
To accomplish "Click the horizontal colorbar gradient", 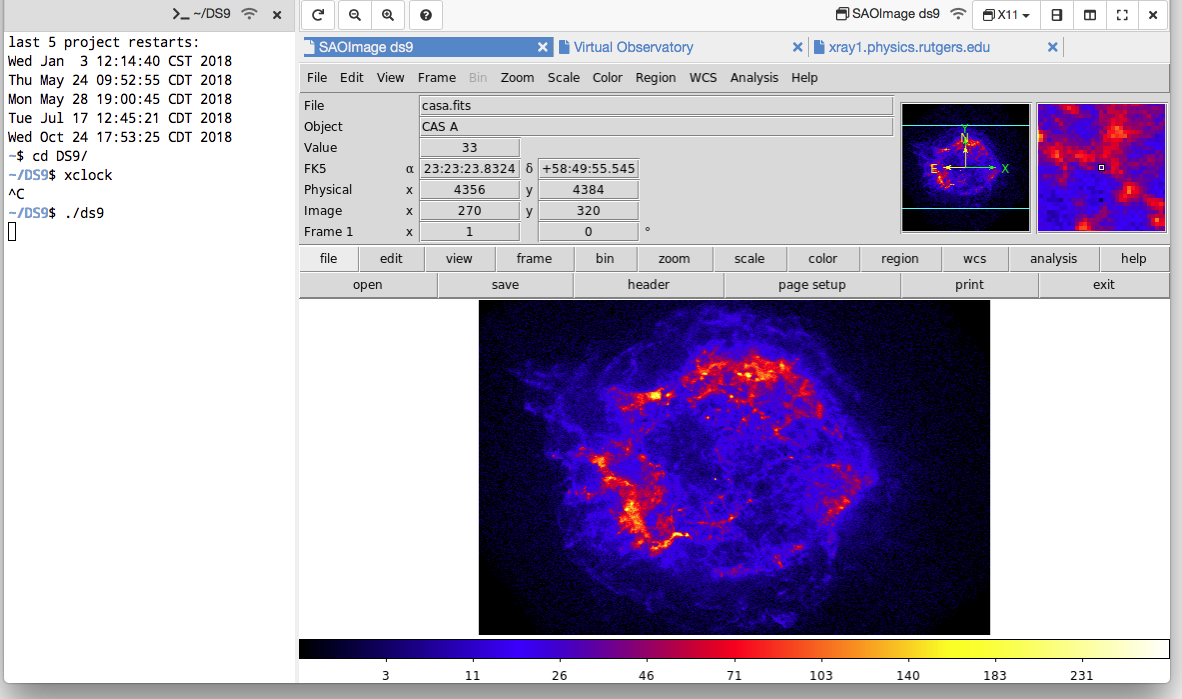I will pos(733,649).
